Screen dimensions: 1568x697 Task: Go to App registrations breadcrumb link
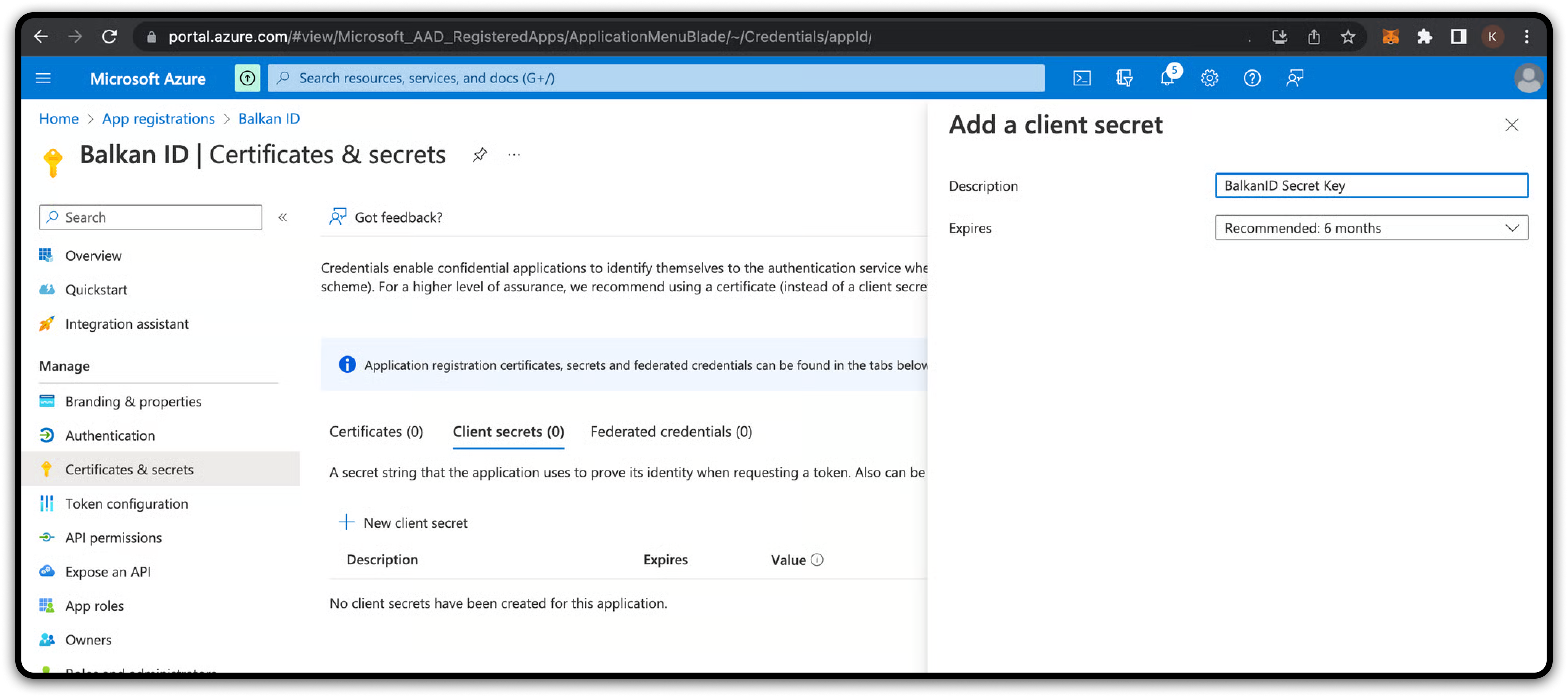(158, 119)
